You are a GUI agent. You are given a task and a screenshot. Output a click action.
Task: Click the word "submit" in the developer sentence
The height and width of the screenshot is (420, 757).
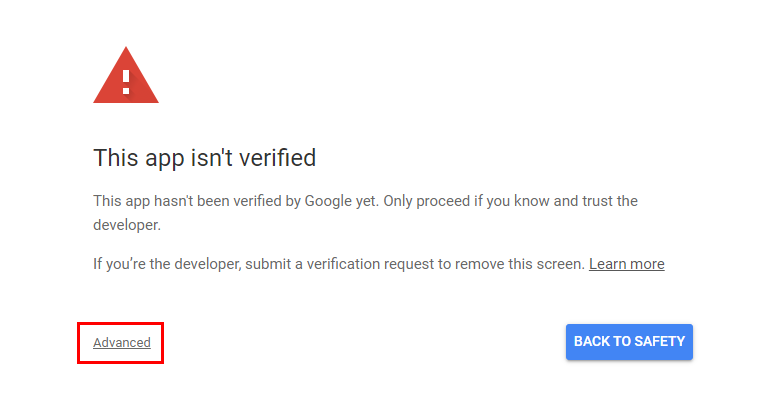[x=267, y=264]
